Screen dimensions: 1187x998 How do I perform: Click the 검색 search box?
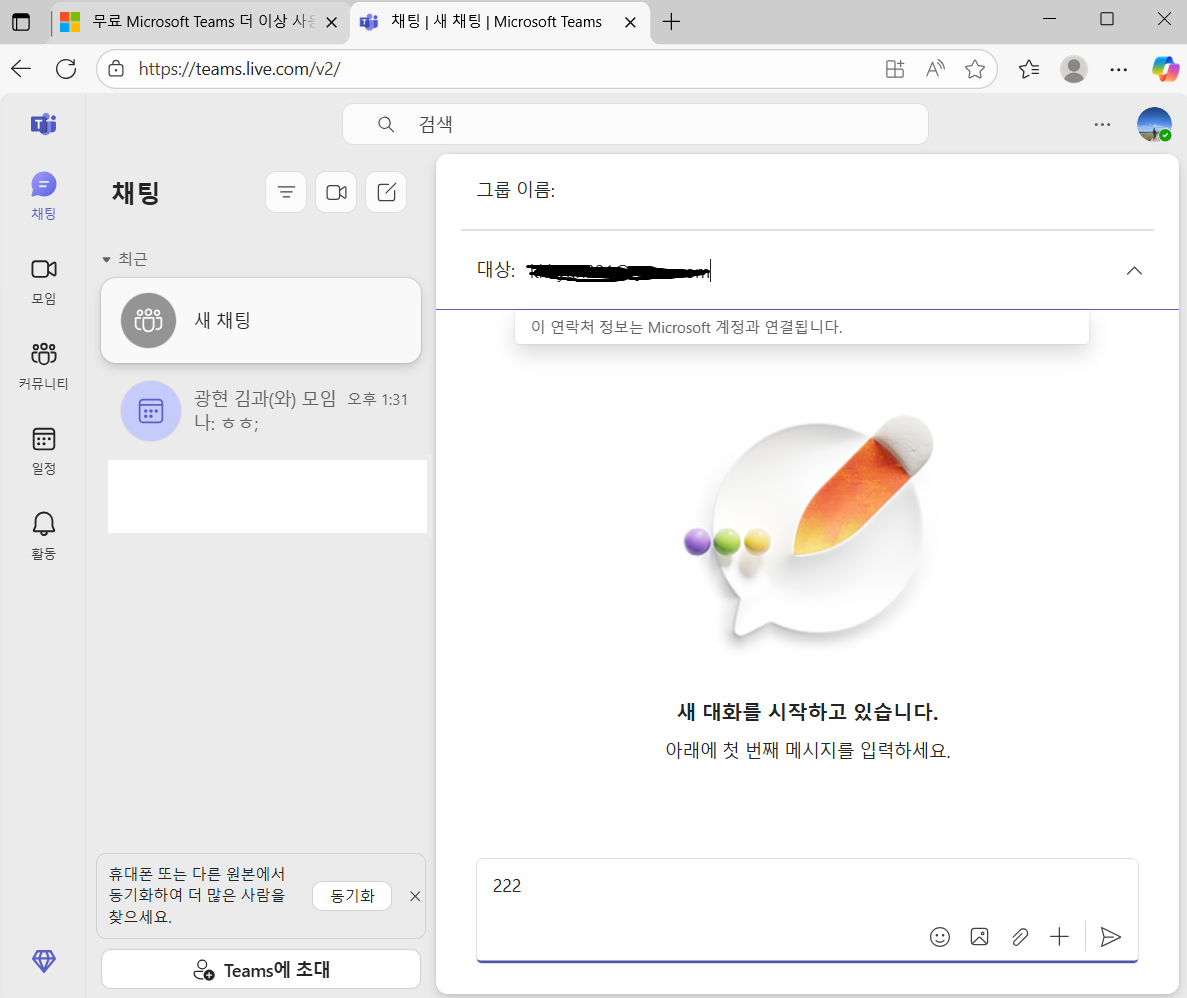[x=635, y=124]
